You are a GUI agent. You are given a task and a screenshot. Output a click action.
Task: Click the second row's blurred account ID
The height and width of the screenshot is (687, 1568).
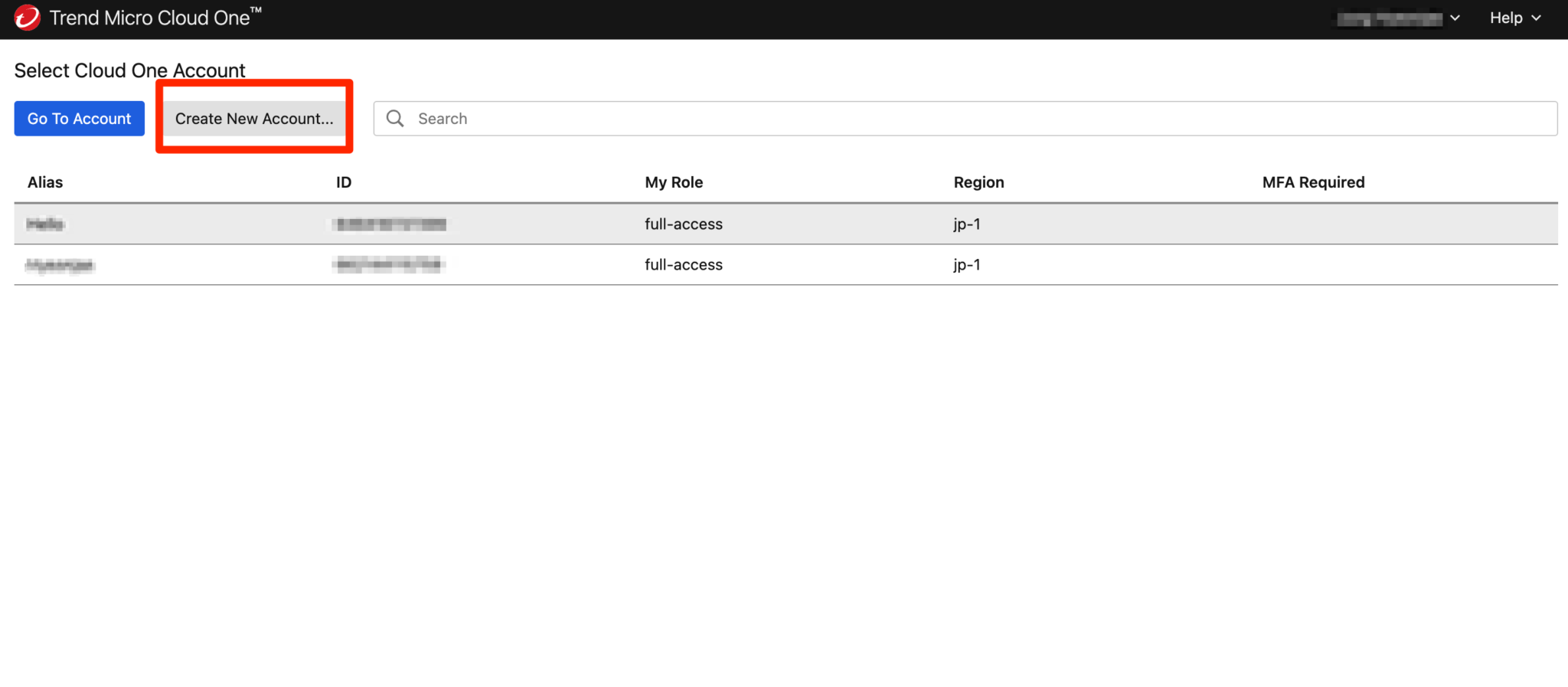click(x=390, y=265)
